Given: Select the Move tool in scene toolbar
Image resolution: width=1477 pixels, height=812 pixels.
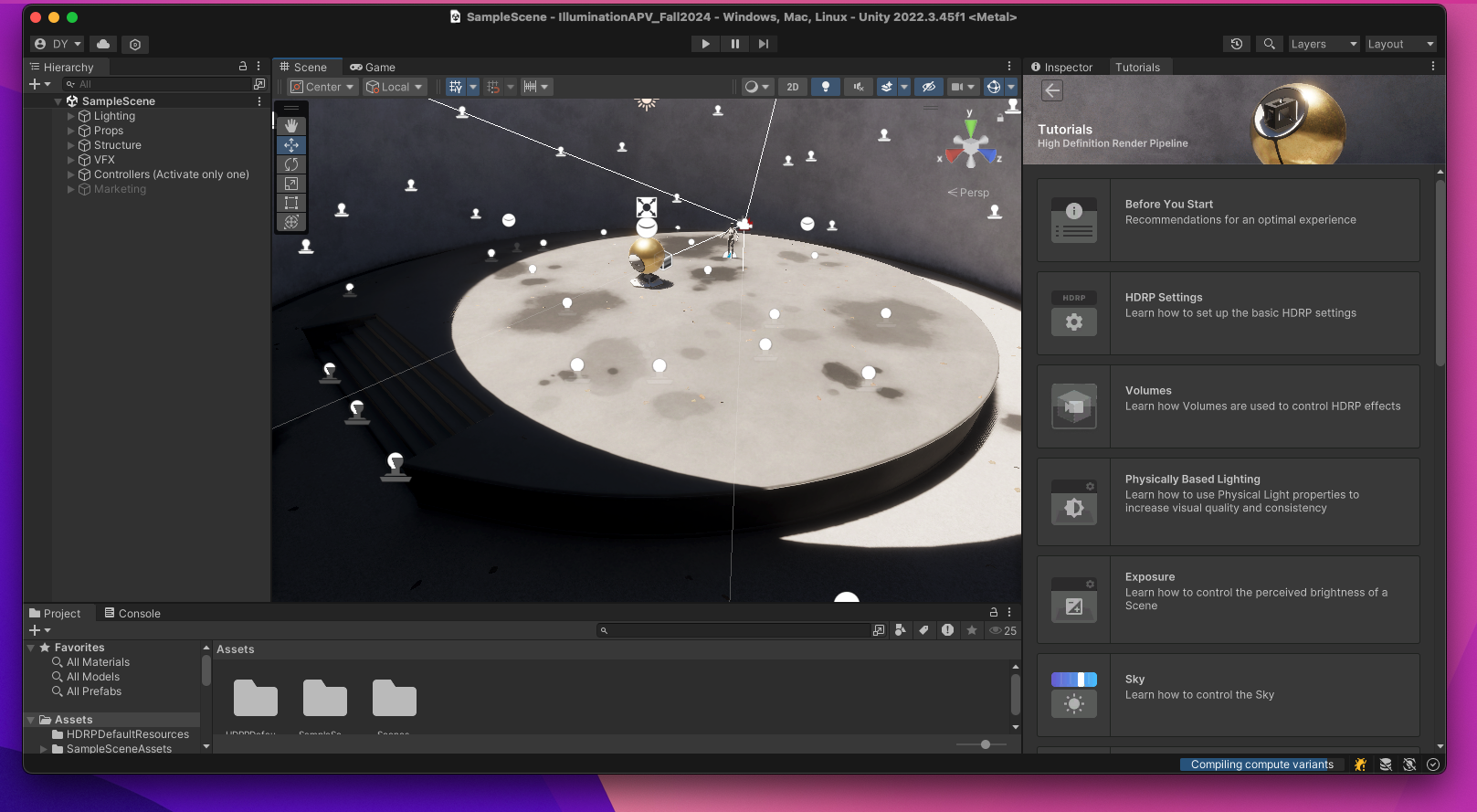Looking at the screenshot, I should point(291,145).
